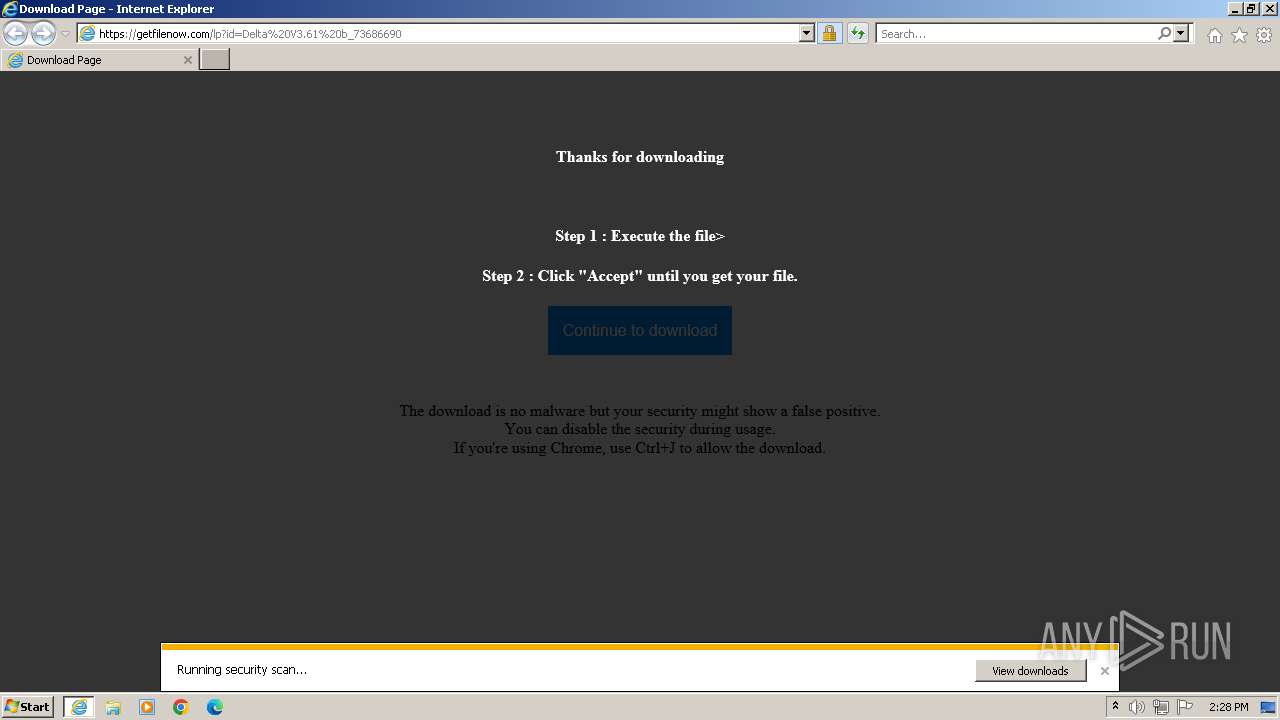This screenshot has width=1280, height=720.
Task: Show hidden system tray icons
Action: [x=1115, y=707]
